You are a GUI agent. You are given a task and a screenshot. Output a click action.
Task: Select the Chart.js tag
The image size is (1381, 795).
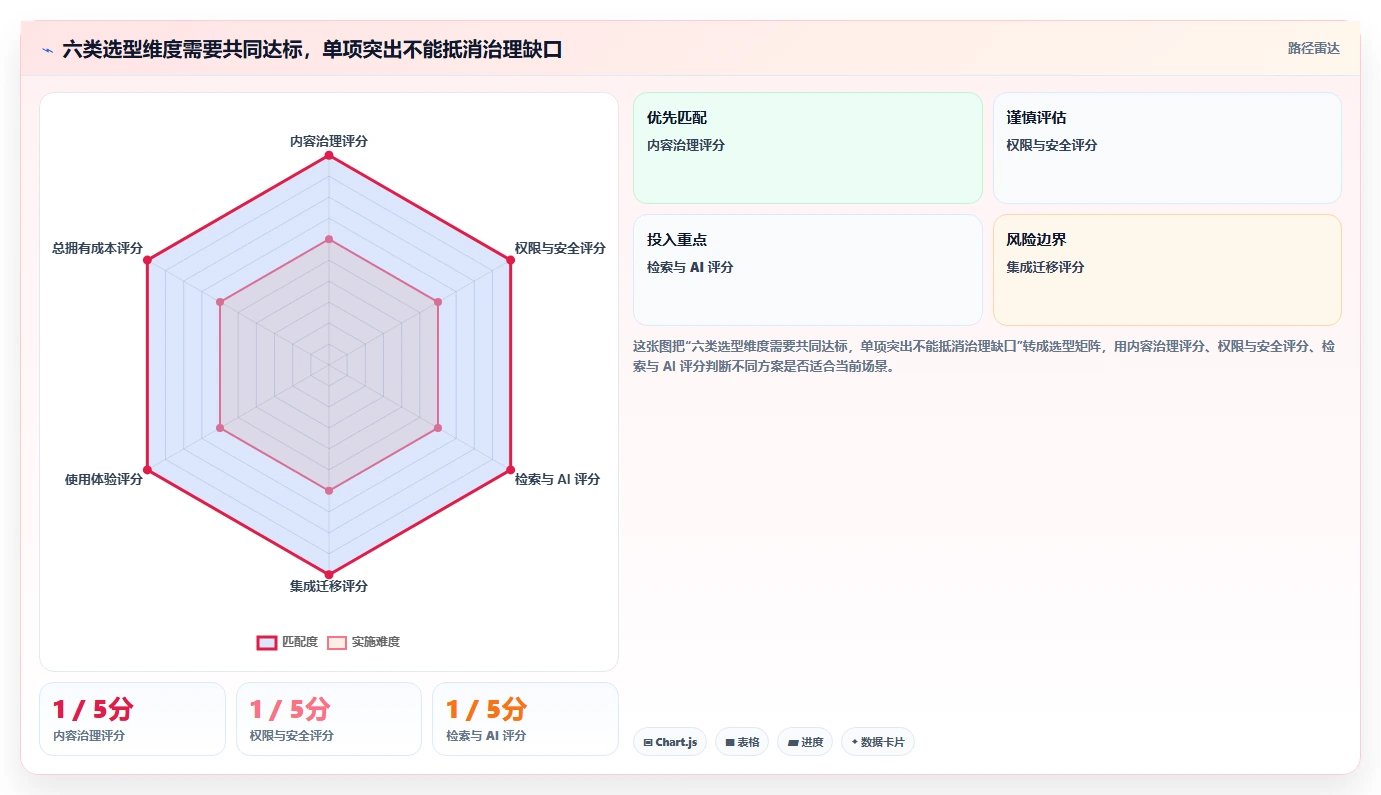tap(670, 742)
